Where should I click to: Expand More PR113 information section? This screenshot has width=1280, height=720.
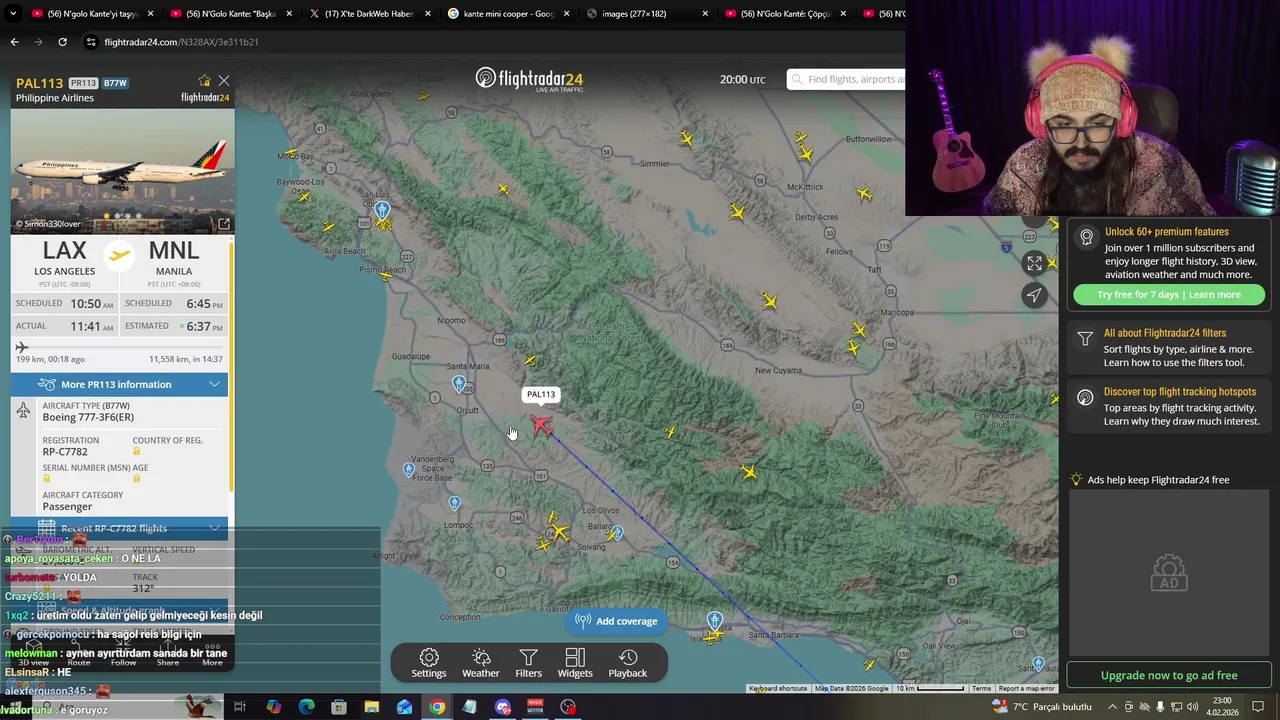pyautogui.click(x=119, y=385)
